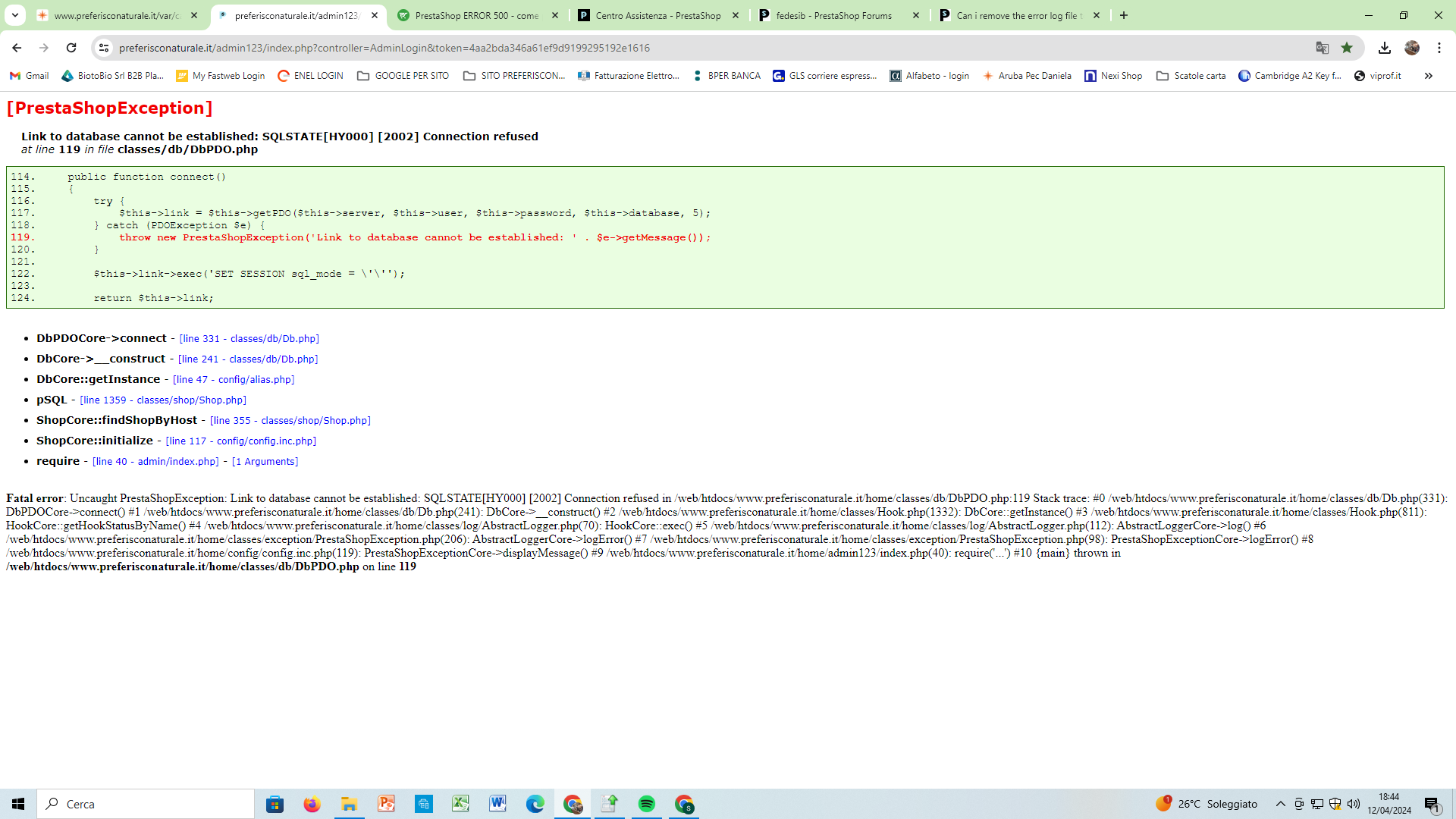Expand the tab search dropdown arrow
The height and width of the screenshot is (819, 1456).
15,15
